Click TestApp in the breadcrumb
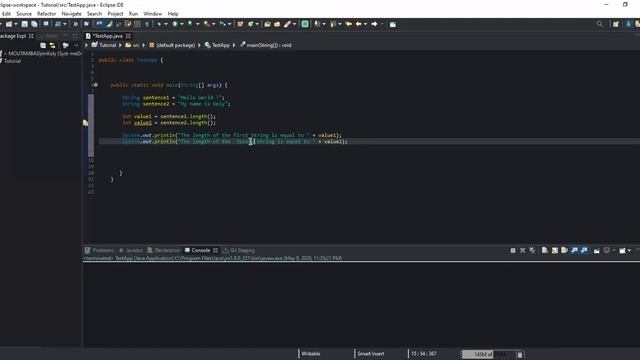Image resolution: width=640 pixels, height=360 pixels. 220,45
